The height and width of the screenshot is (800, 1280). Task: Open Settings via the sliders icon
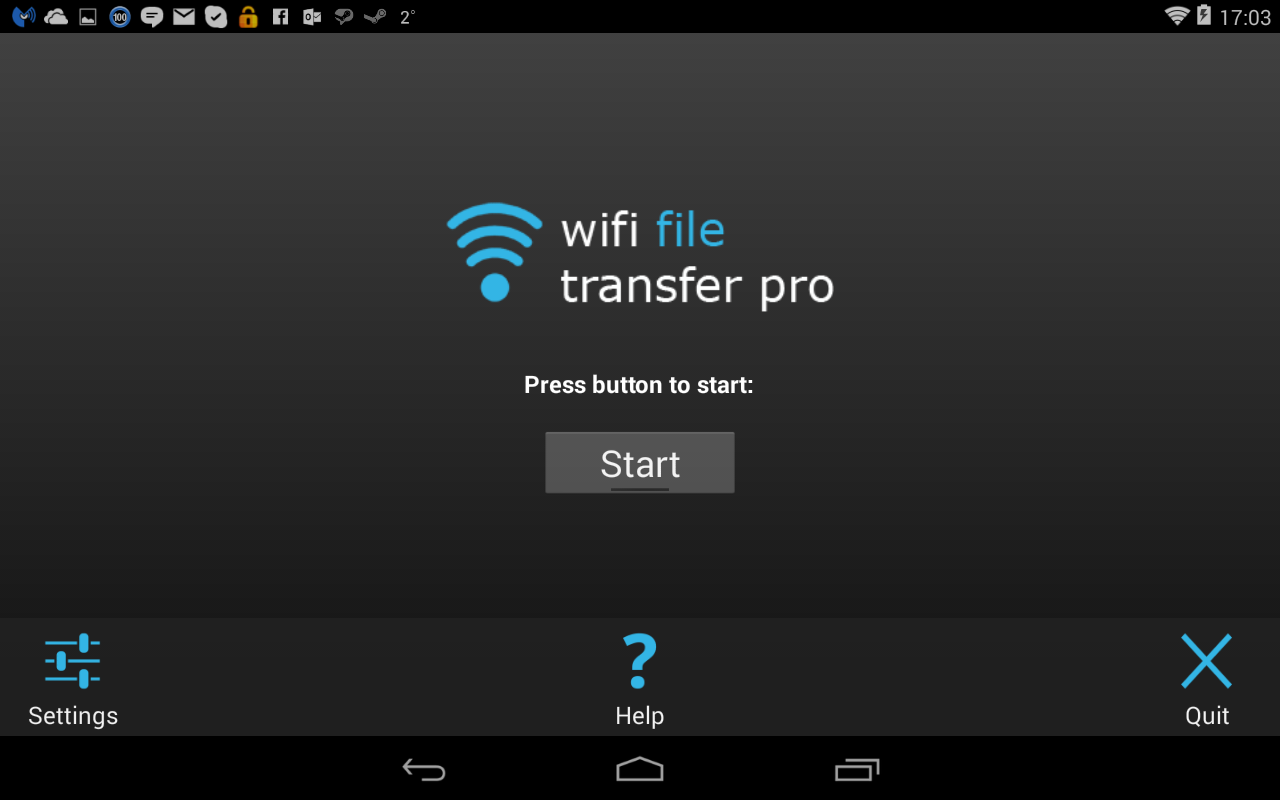(x=73, y=662)
